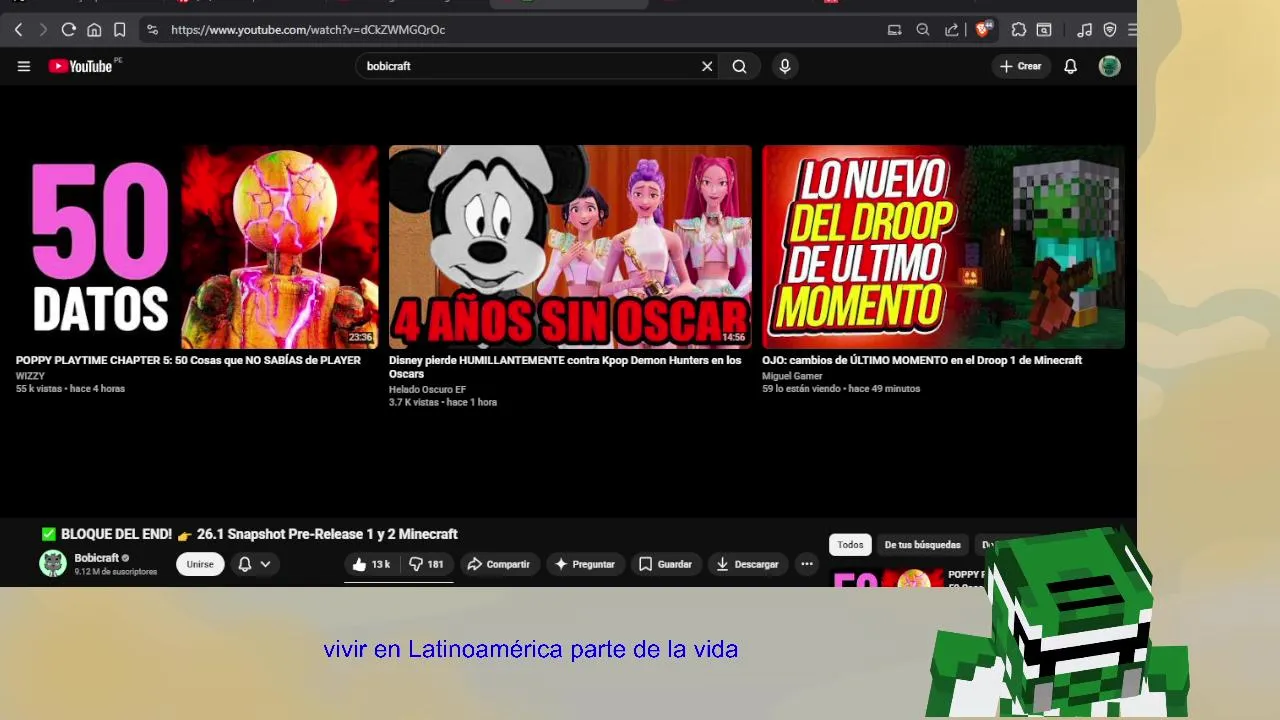Open the sidebar panel icon in toolbar
Viewport: 1280px width, 720px height.
click(x=1044, y=30)
